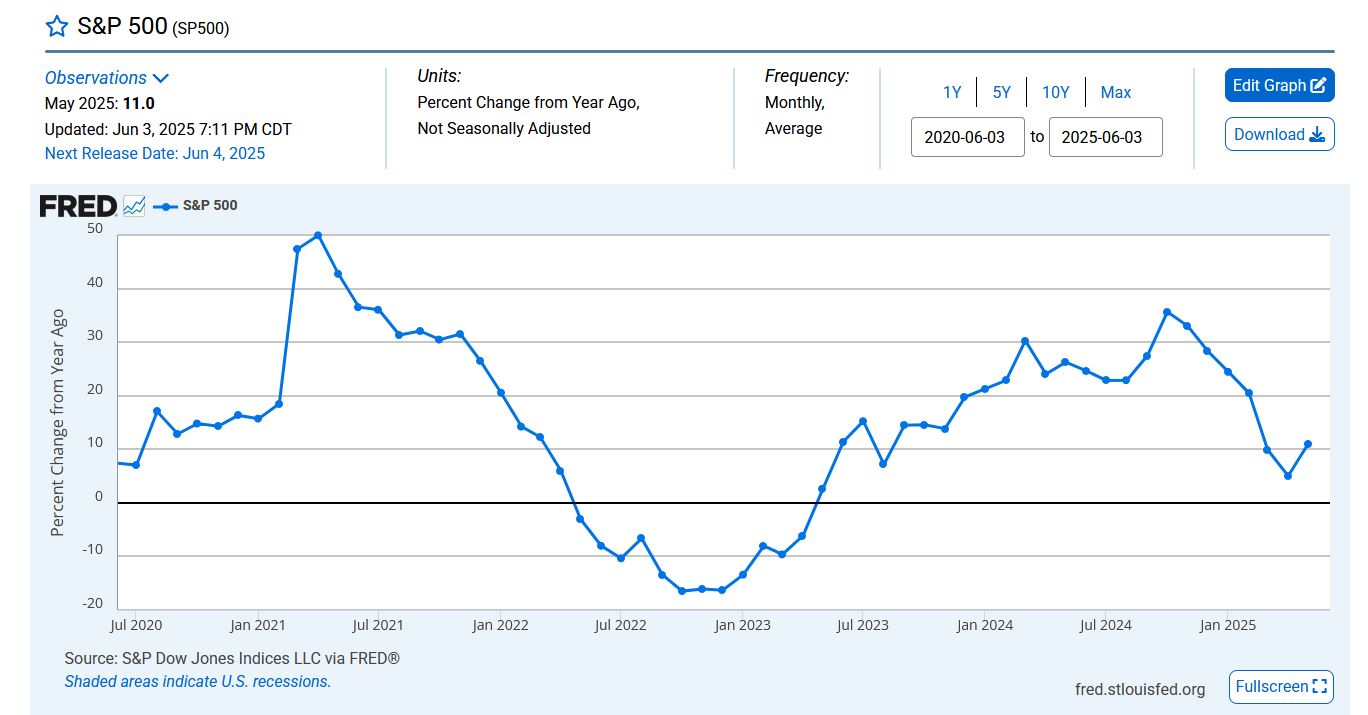Click the favorite star icon beside S&P 500
This screenshot has height=715, width=1368.
coord(57,27)
